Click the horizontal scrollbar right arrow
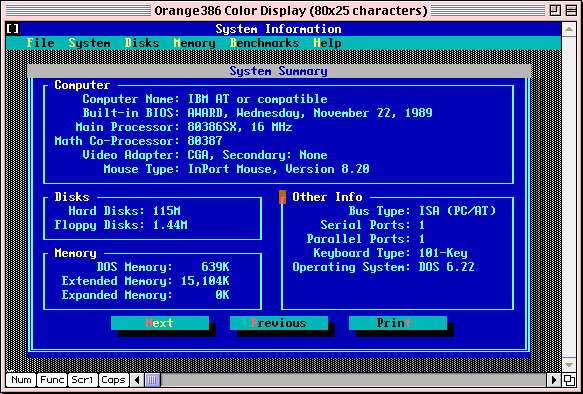Image resolution: width=583 pixels, height=394 pixels. [554, 380]
